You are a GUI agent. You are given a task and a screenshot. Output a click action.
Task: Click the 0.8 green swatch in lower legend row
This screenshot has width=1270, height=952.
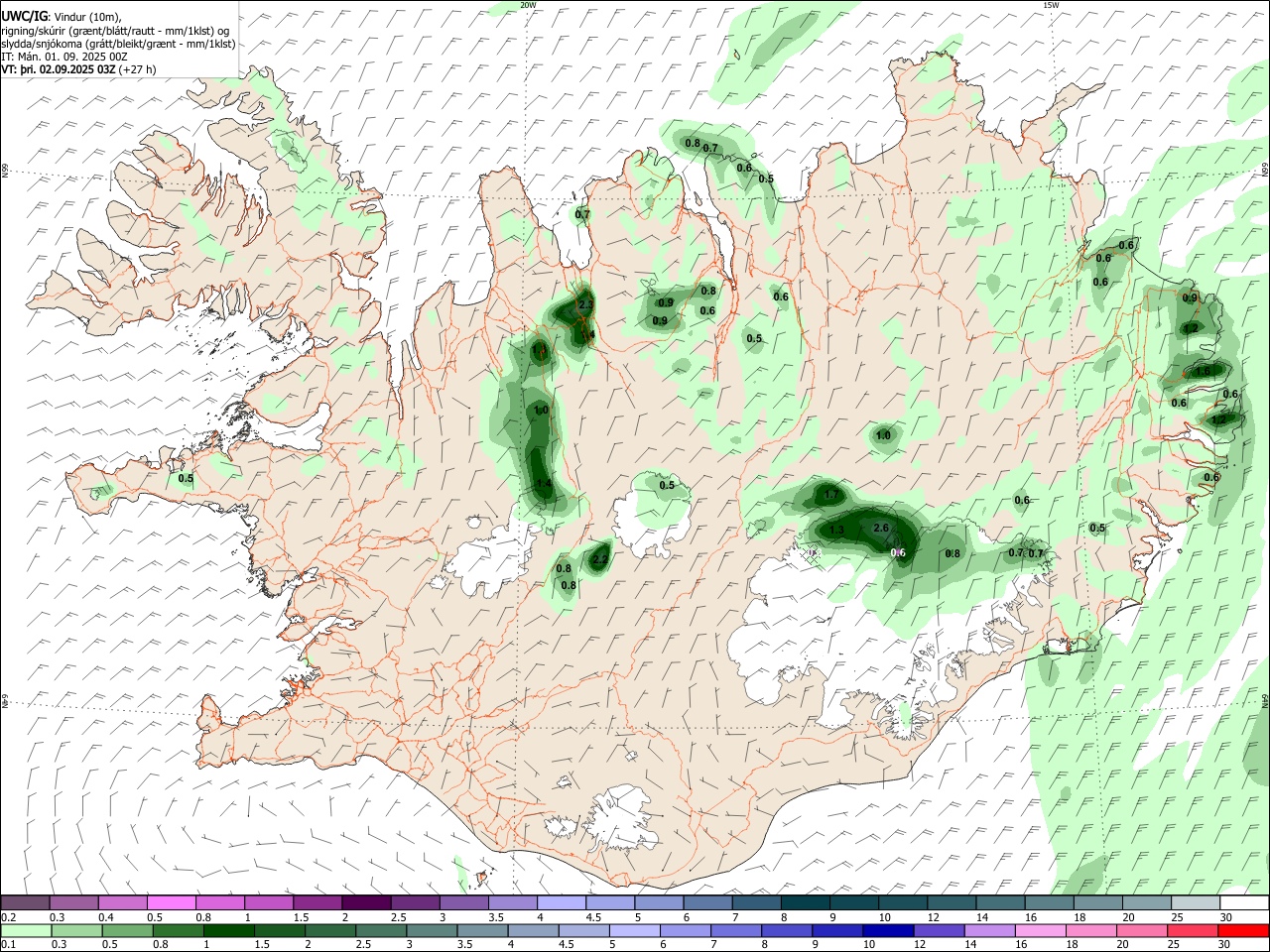(178, 930)
